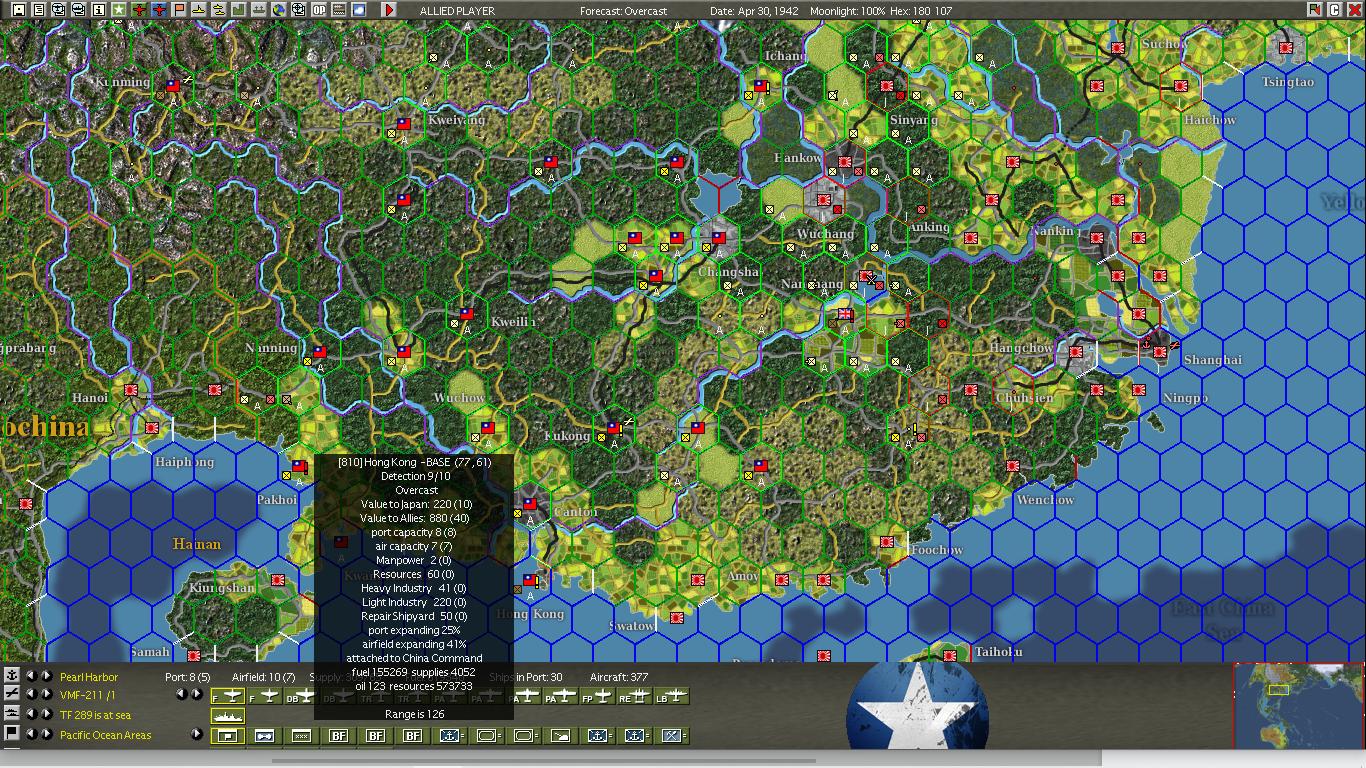Select the Japanese flag unit at Taihoku
This screenshot has height=768, width=1366.
coord(950,656)
